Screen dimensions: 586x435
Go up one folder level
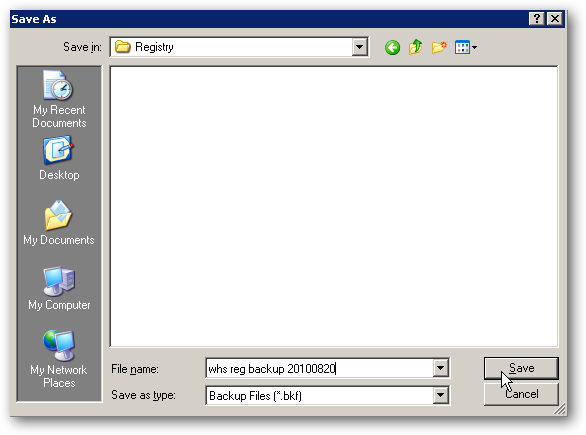point(415,47)
